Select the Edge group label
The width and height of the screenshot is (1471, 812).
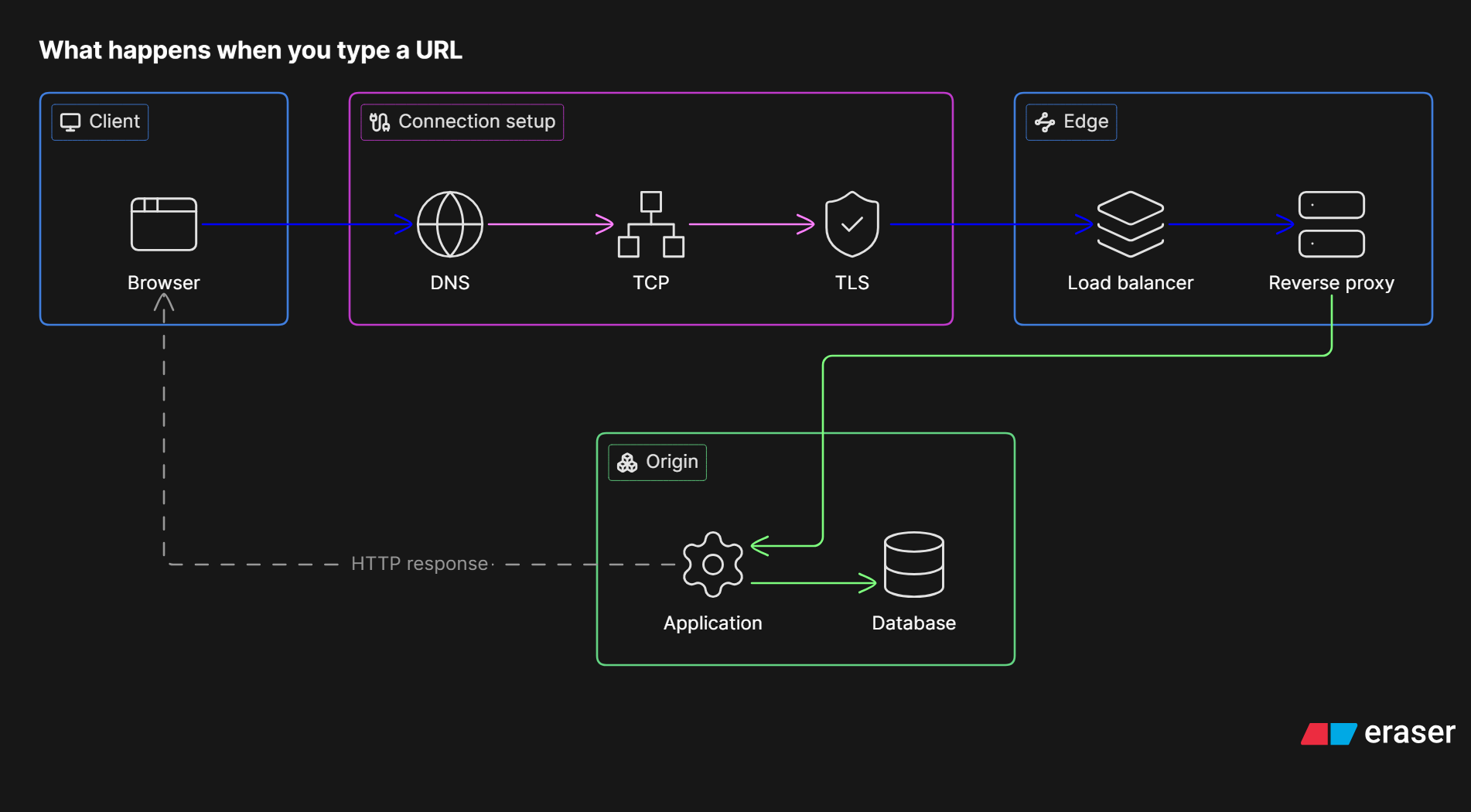(x=1071, y=122)
